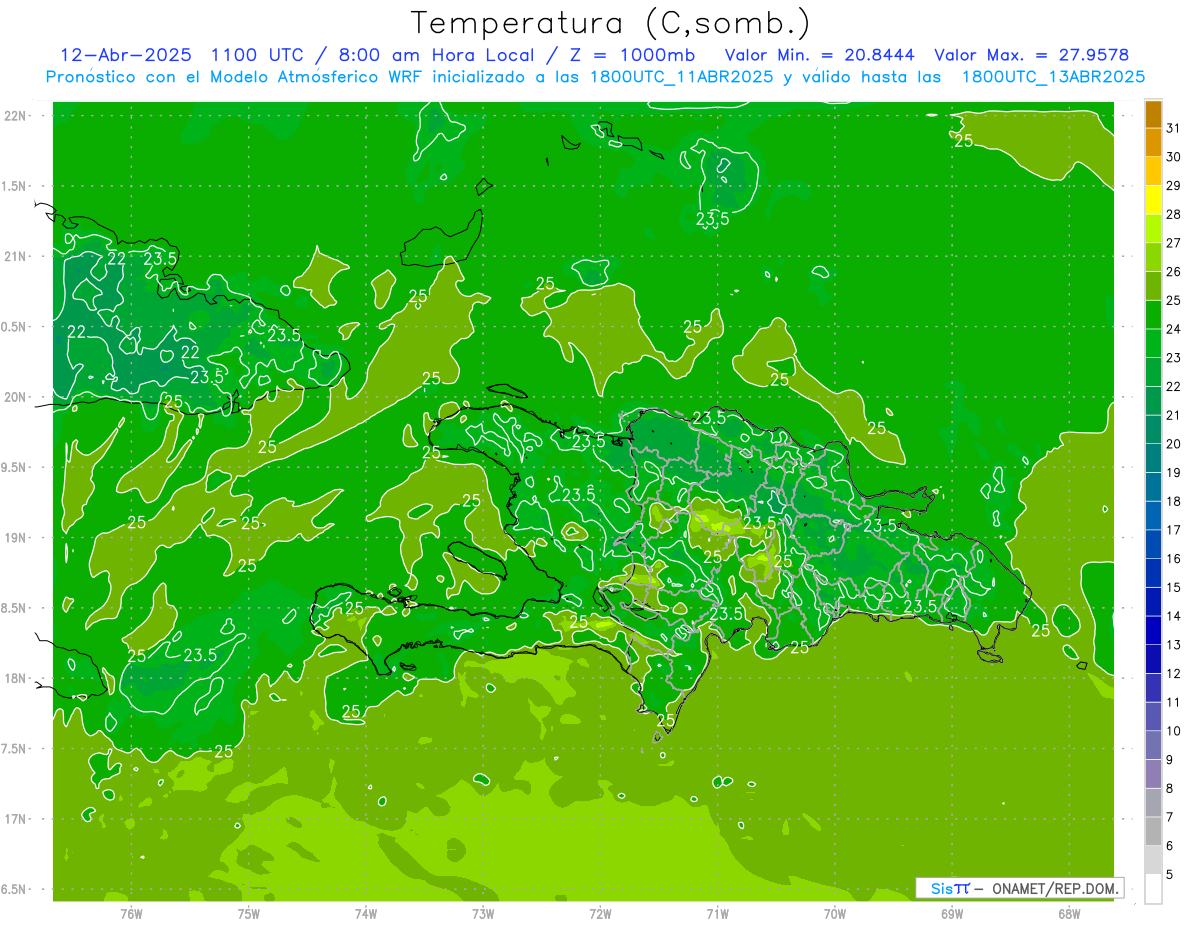Click the '8.5N' latitude label

point(15,608)
